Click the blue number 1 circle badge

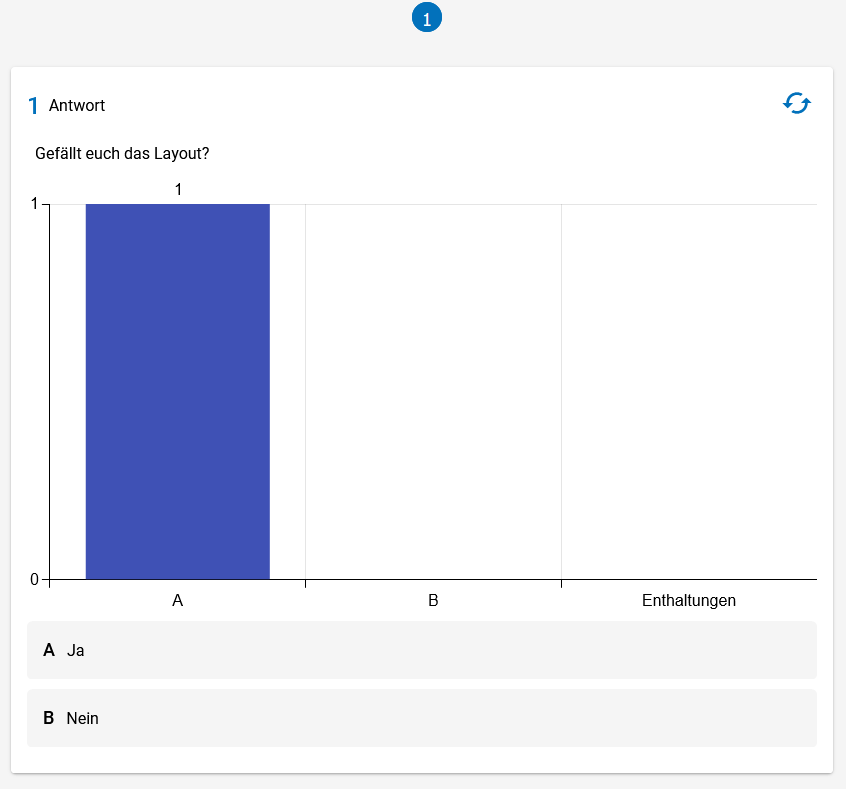click(x=427, y=17)
